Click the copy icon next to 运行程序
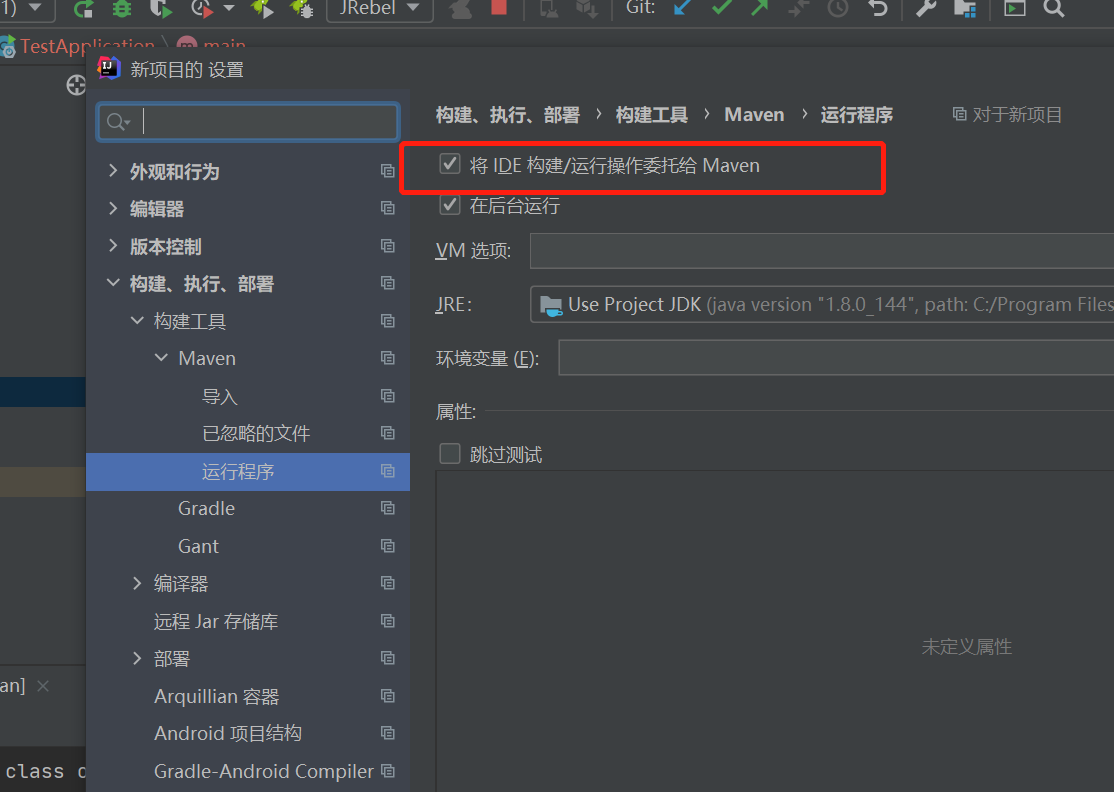The width and height of the screenshot is (1114, 792). pos(388,470)
